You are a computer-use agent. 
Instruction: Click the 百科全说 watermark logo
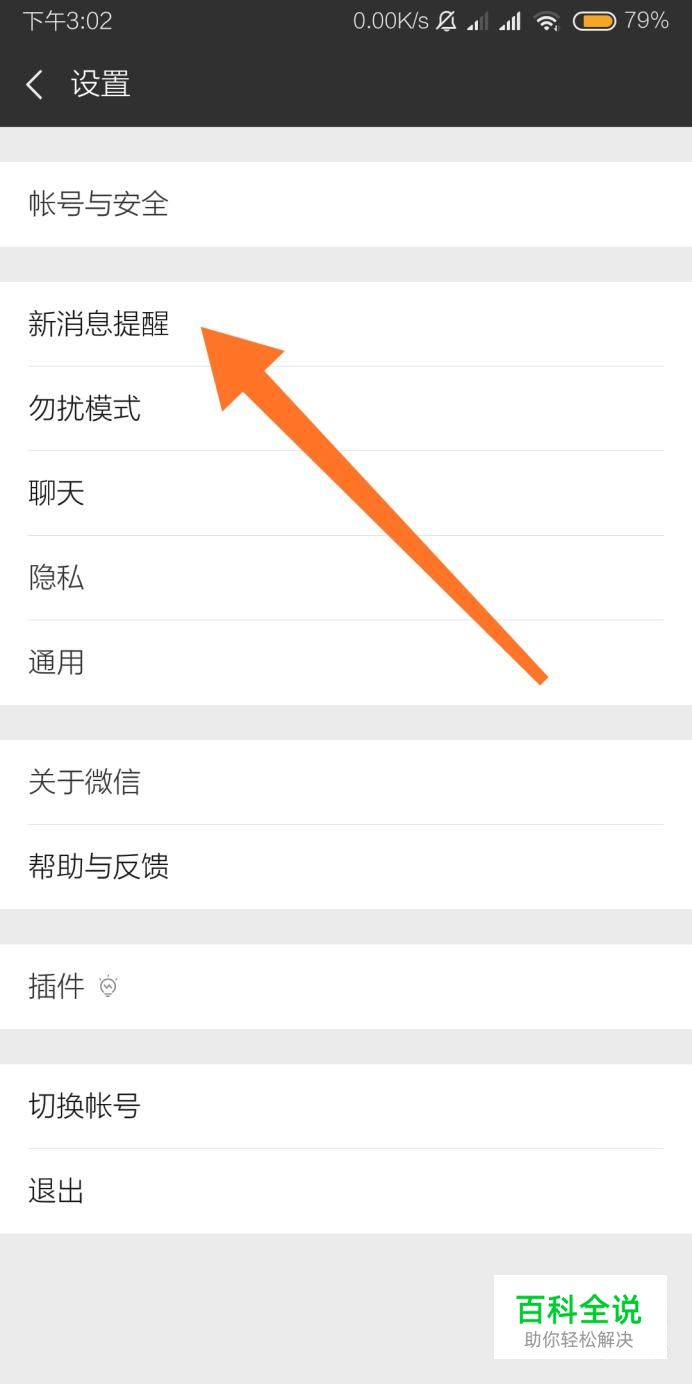(x=580, y=1317)
